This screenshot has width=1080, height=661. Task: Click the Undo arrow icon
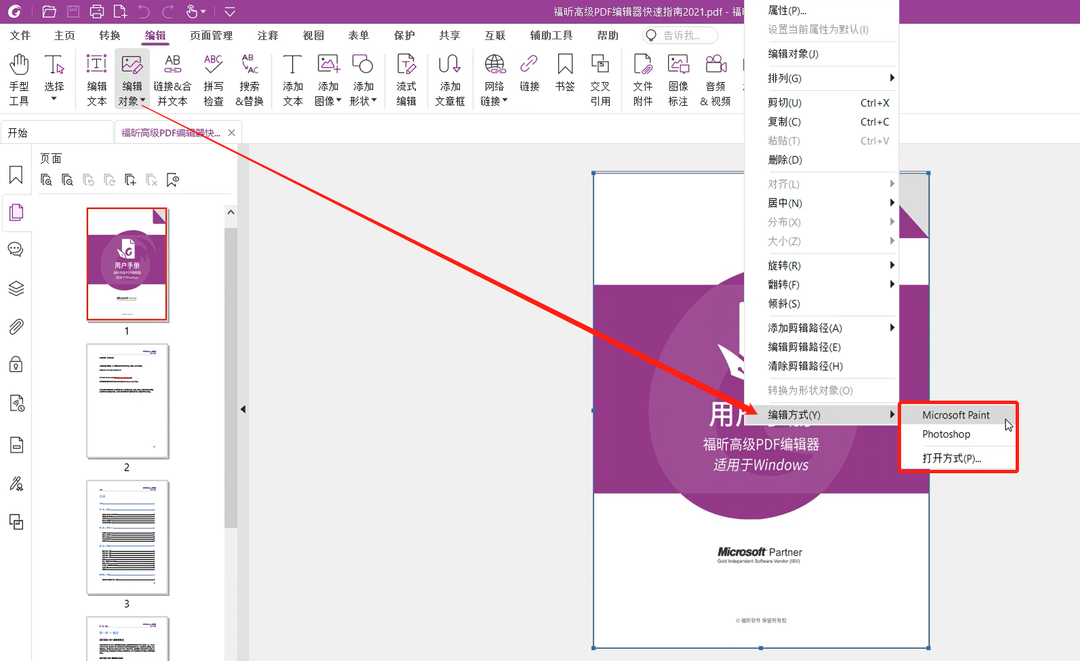143,12
